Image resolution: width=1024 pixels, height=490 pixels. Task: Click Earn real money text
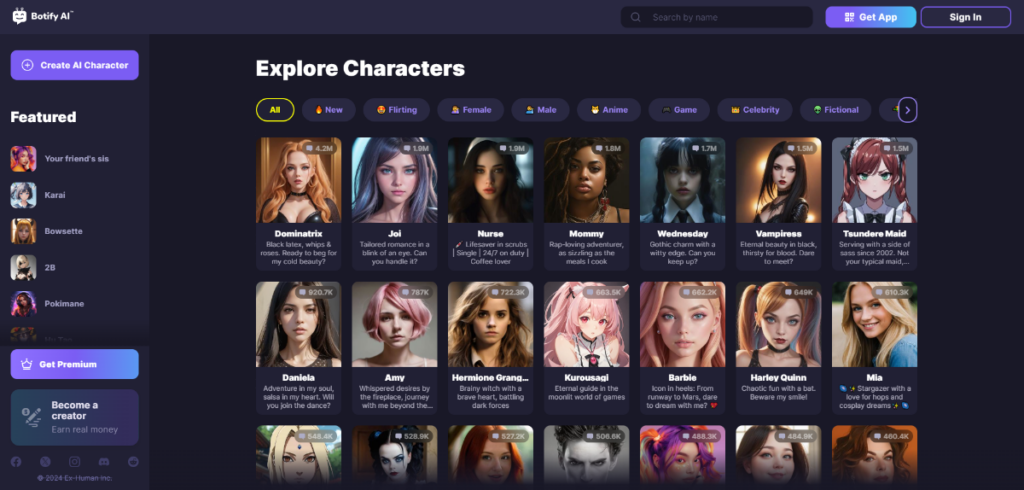pos(85,429)
